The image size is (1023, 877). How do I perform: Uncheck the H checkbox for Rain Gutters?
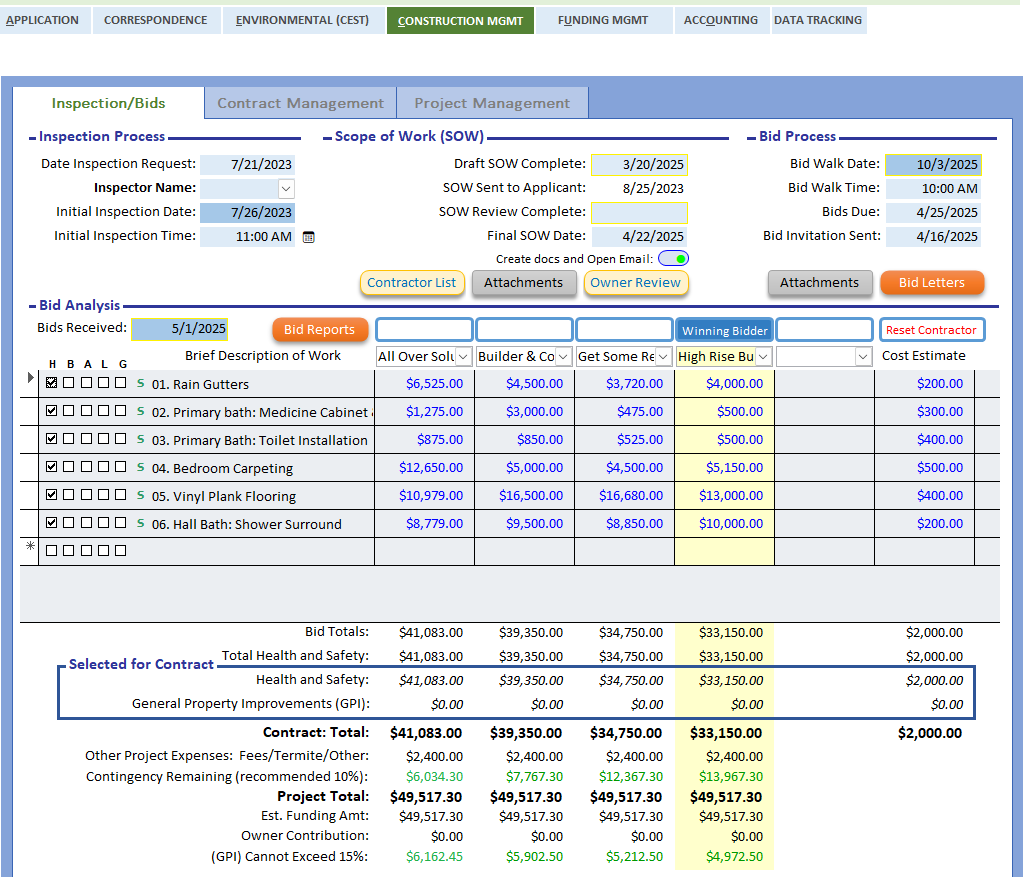click(x=52, y=383)
